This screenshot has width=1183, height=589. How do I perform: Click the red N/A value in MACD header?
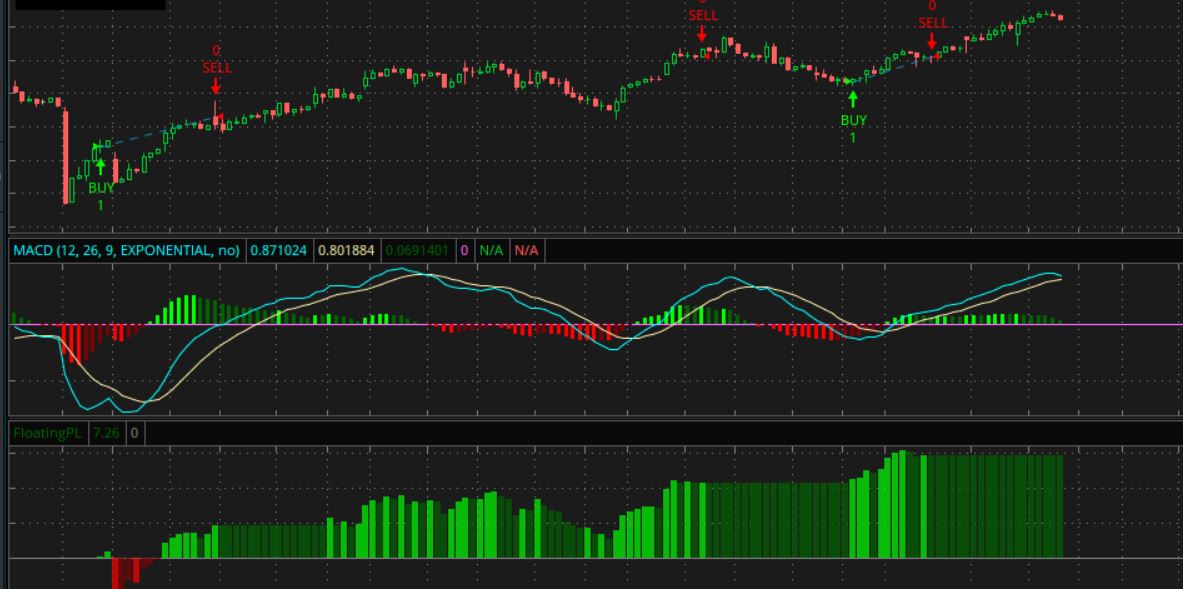(527, 250)
